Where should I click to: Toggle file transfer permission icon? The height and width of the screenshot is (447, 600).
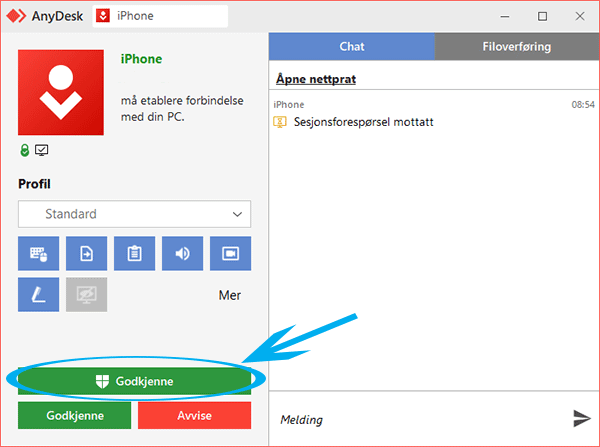point(86,254)
